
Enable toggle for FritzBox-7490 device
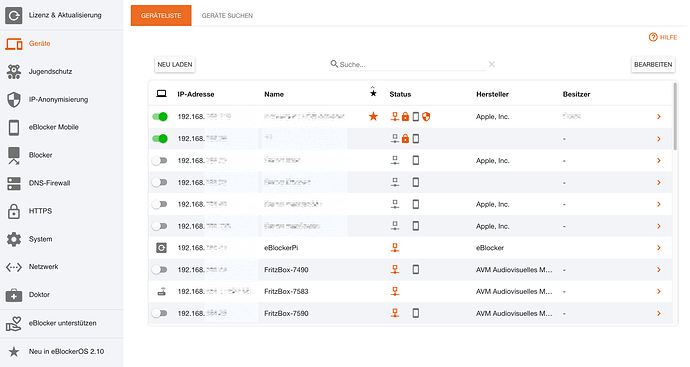pos(159,269)
